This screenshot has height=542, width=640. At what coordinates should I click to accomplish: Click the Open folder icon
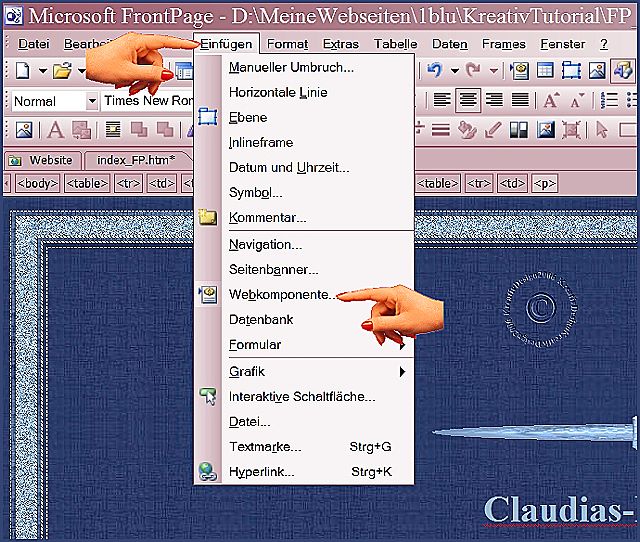point(62,71)
